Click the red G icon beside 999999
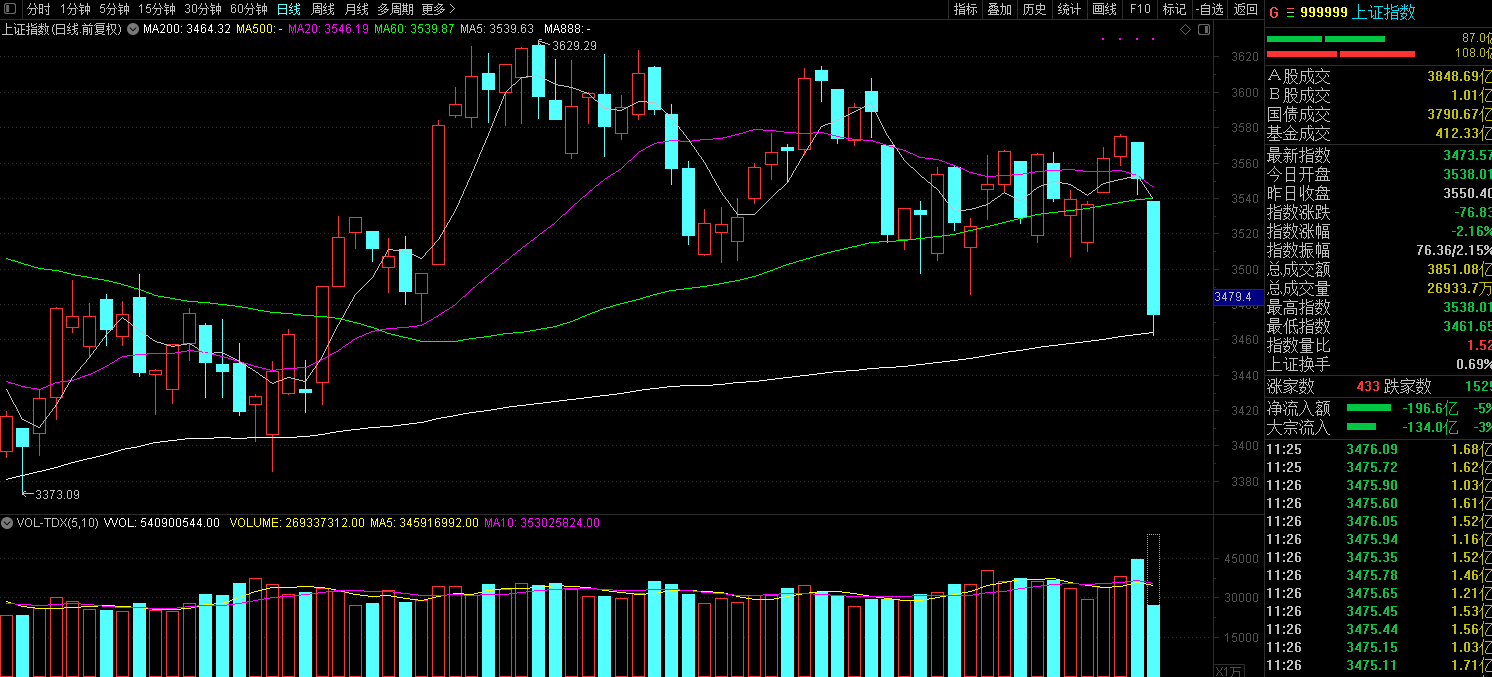1492x677 pixels. pos(1274,12)
